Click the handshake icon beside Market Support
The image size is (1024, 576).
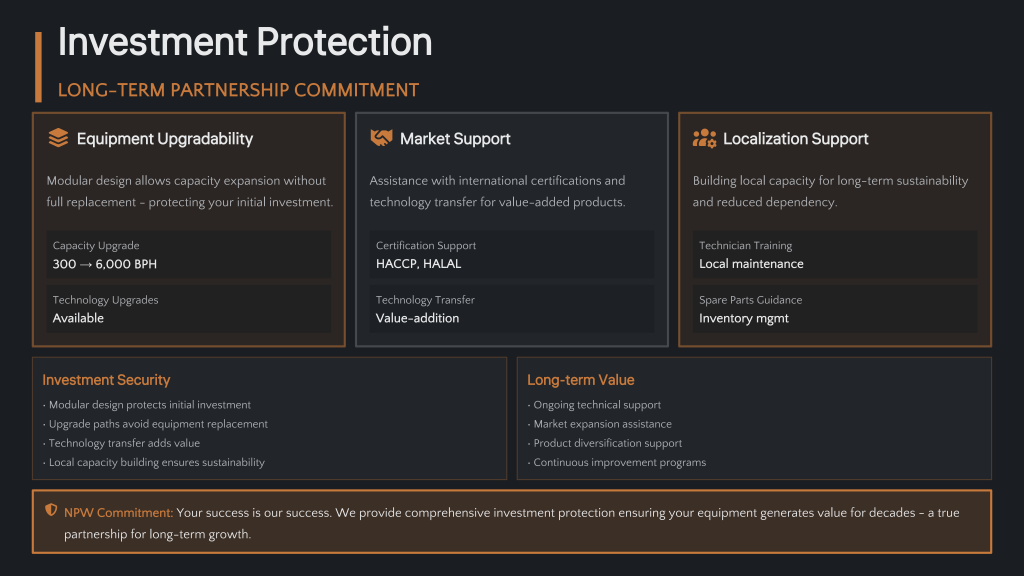pos(381,138)
